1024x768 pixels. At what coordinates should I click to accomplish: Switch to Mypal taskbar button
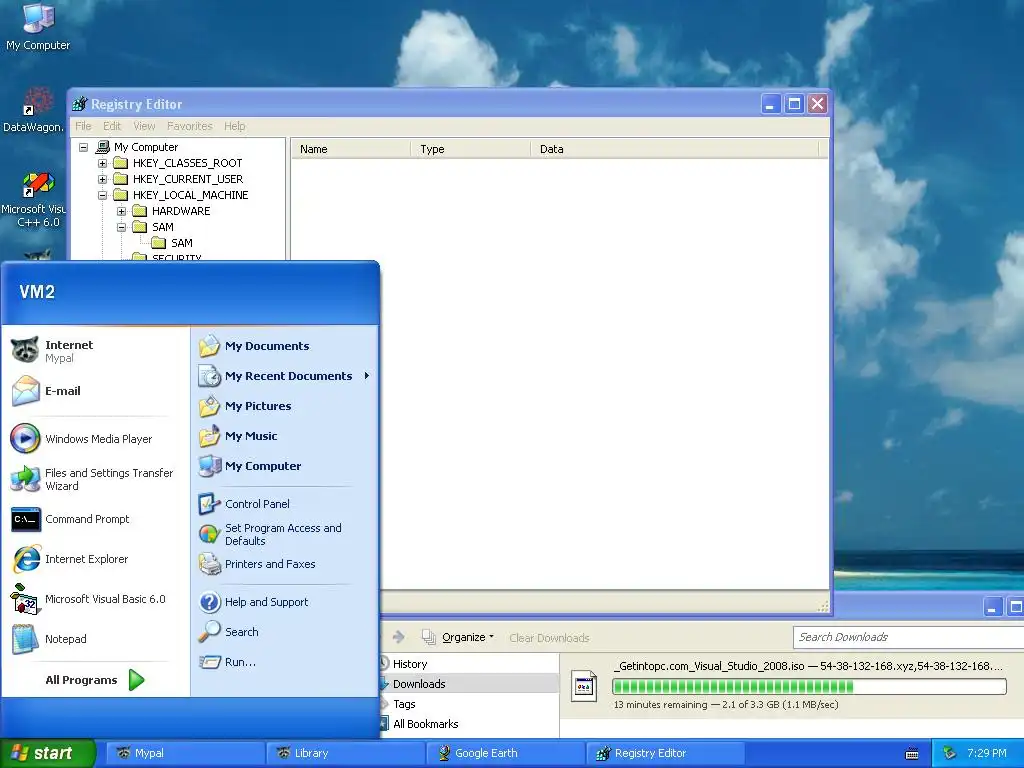pos(185,754)
